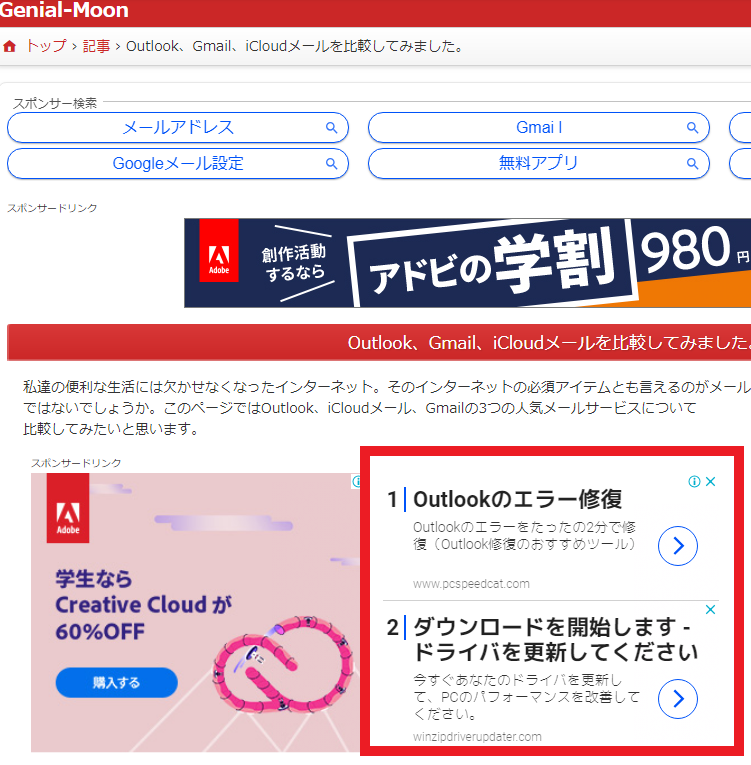
Task: Open the トップ breadcrumb link
Action: pos(46,46)
